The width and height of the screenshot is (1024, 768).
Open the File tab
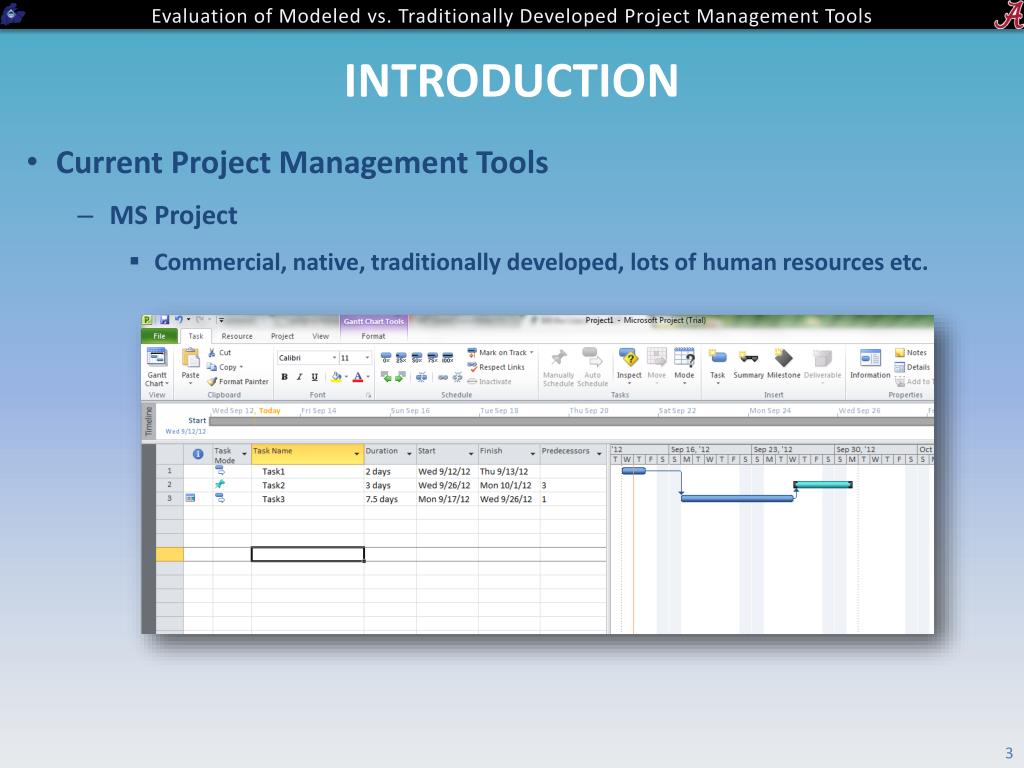click(159, 336)
